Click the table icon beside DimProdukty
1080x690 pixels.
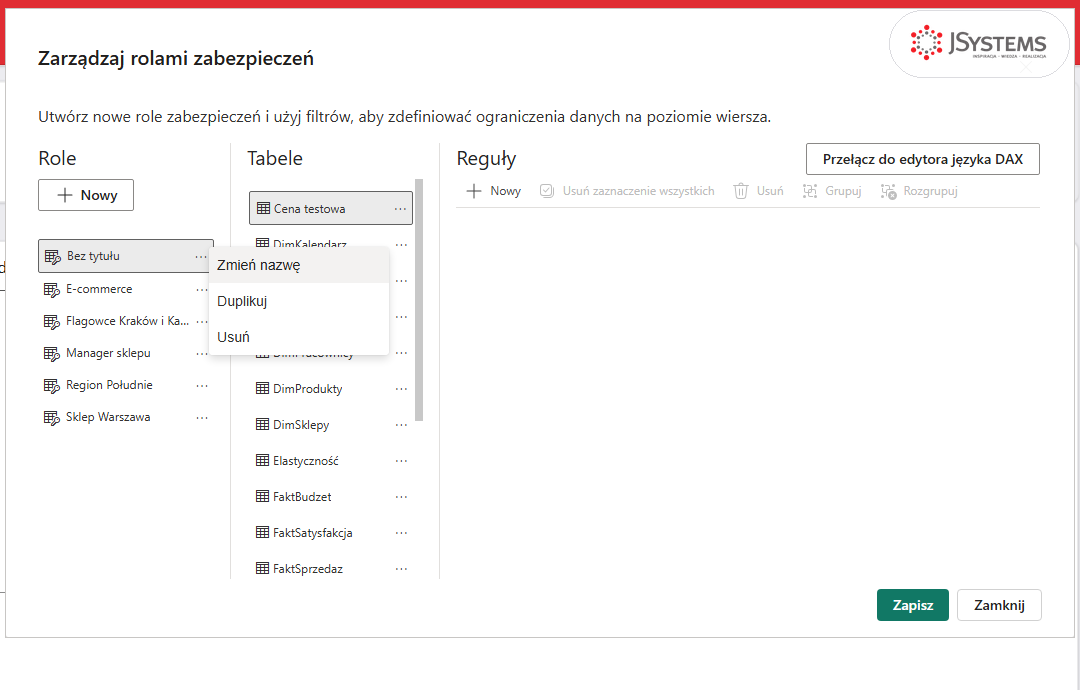point(262,388)
